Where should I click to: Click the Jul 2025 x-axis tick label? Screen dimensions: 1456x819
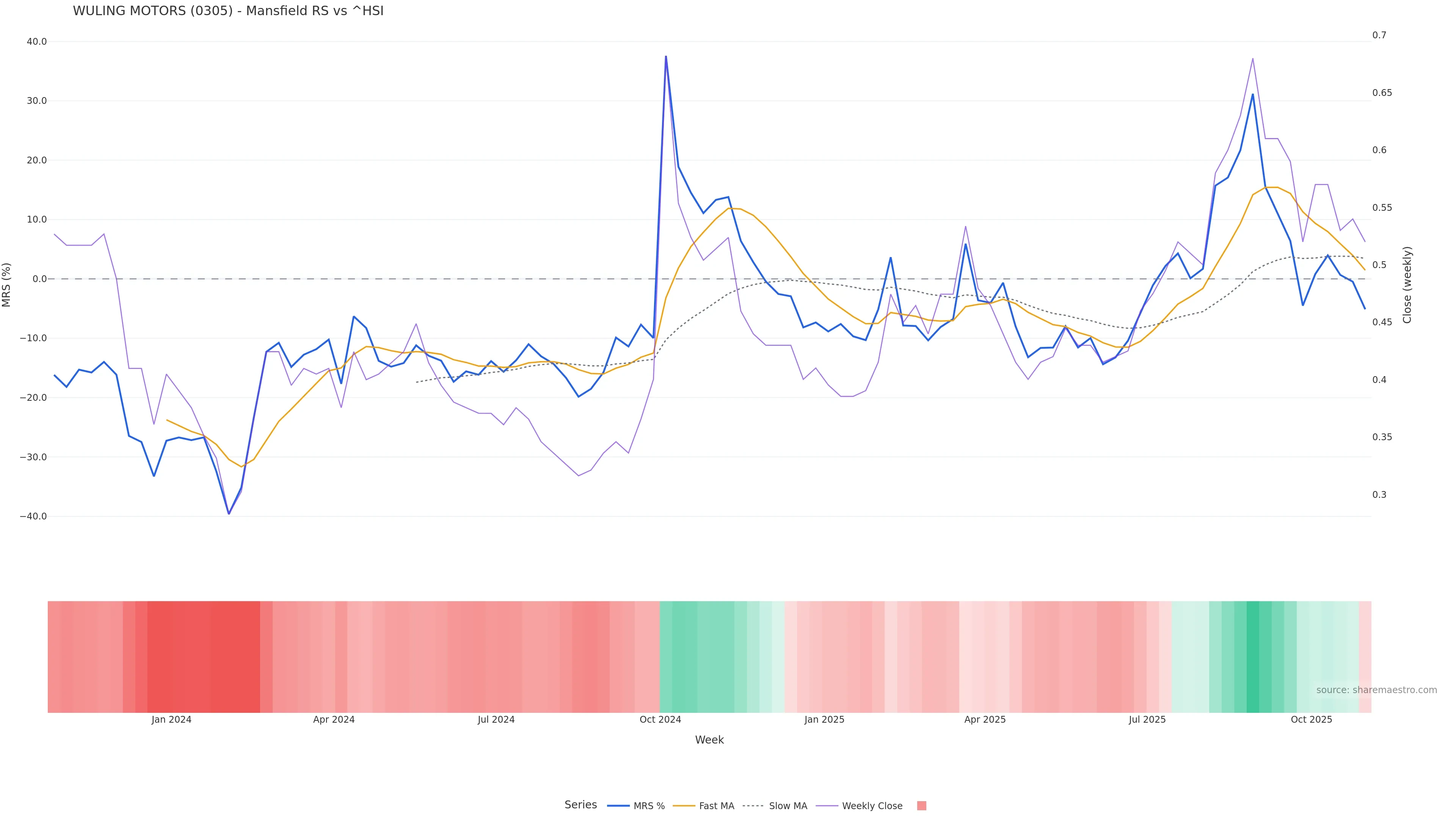click(x=1147, y=720)
